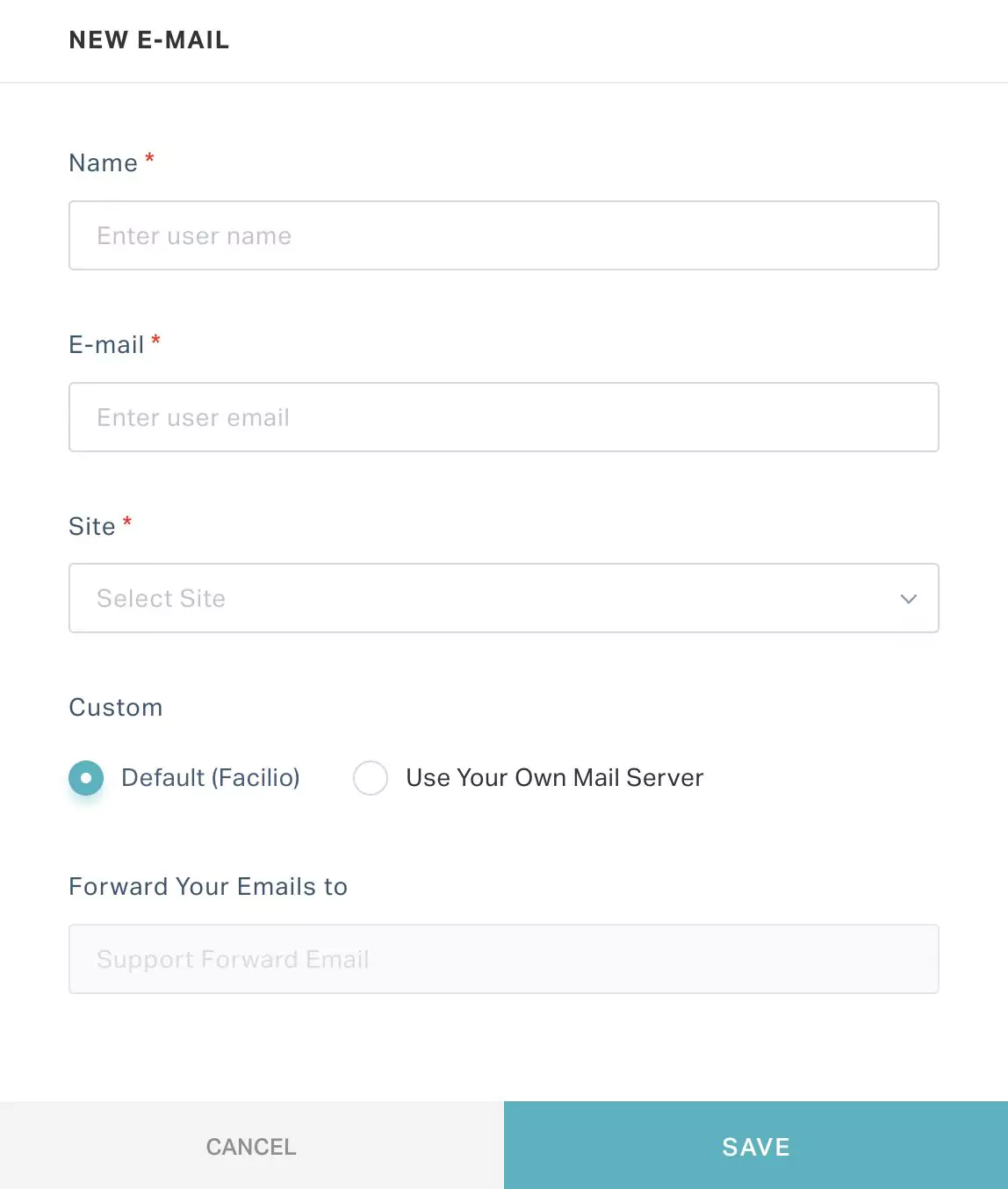Click the NEW E-MAIL heading

pyautogui.click(x=149, y=40)
